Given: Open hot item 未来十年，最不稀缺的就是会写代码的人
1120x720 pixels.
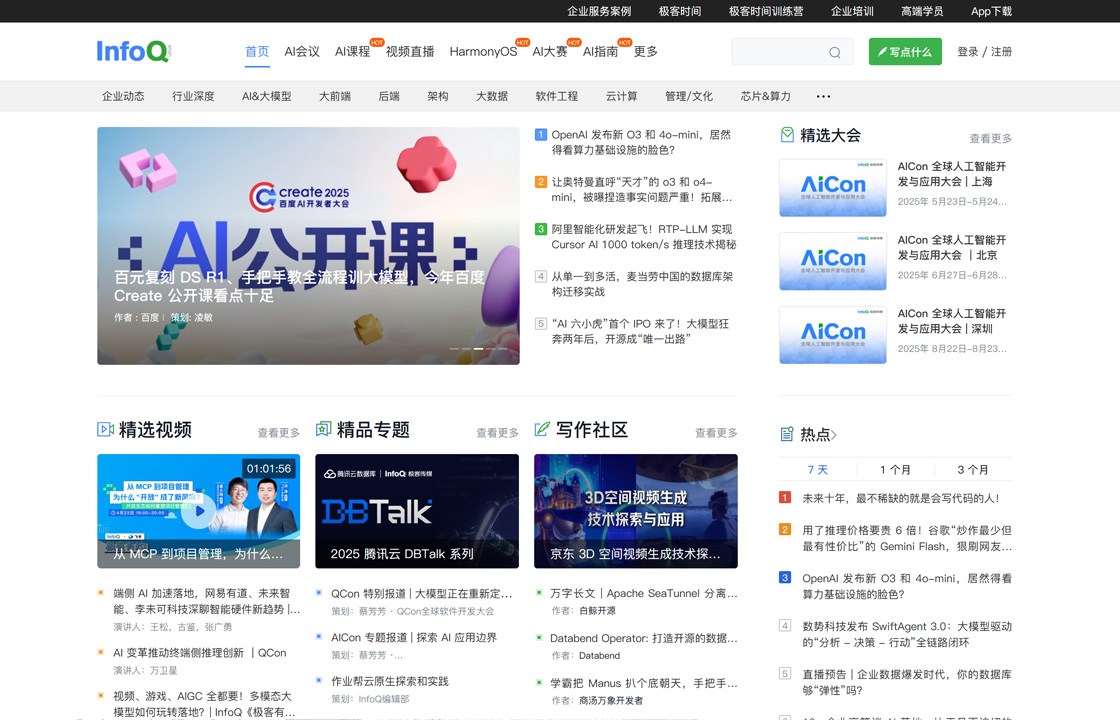Looking at the screenshot, I should coord(901,498).
